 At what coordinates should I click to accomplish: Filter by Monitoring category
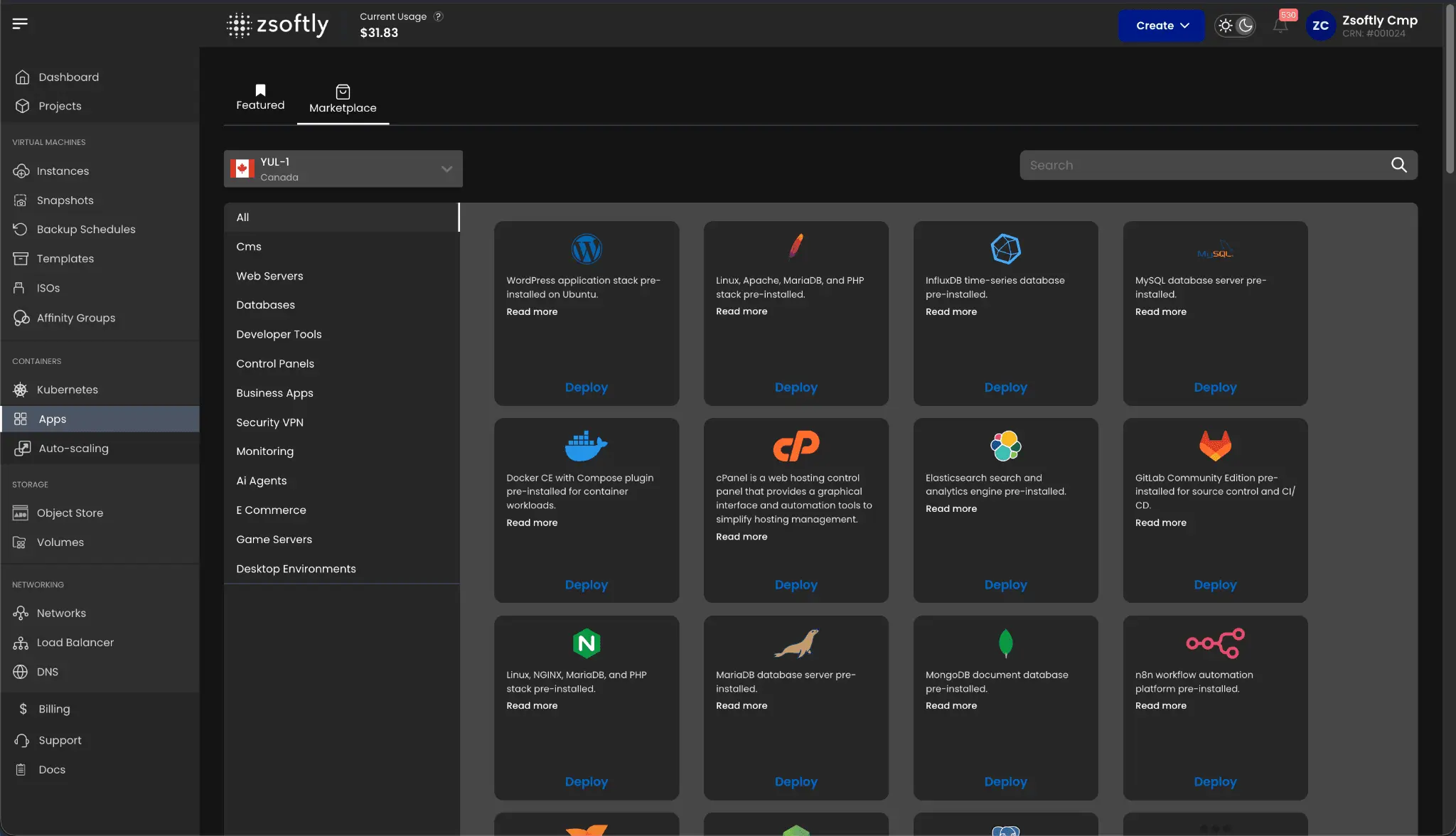tap(341, 451)
